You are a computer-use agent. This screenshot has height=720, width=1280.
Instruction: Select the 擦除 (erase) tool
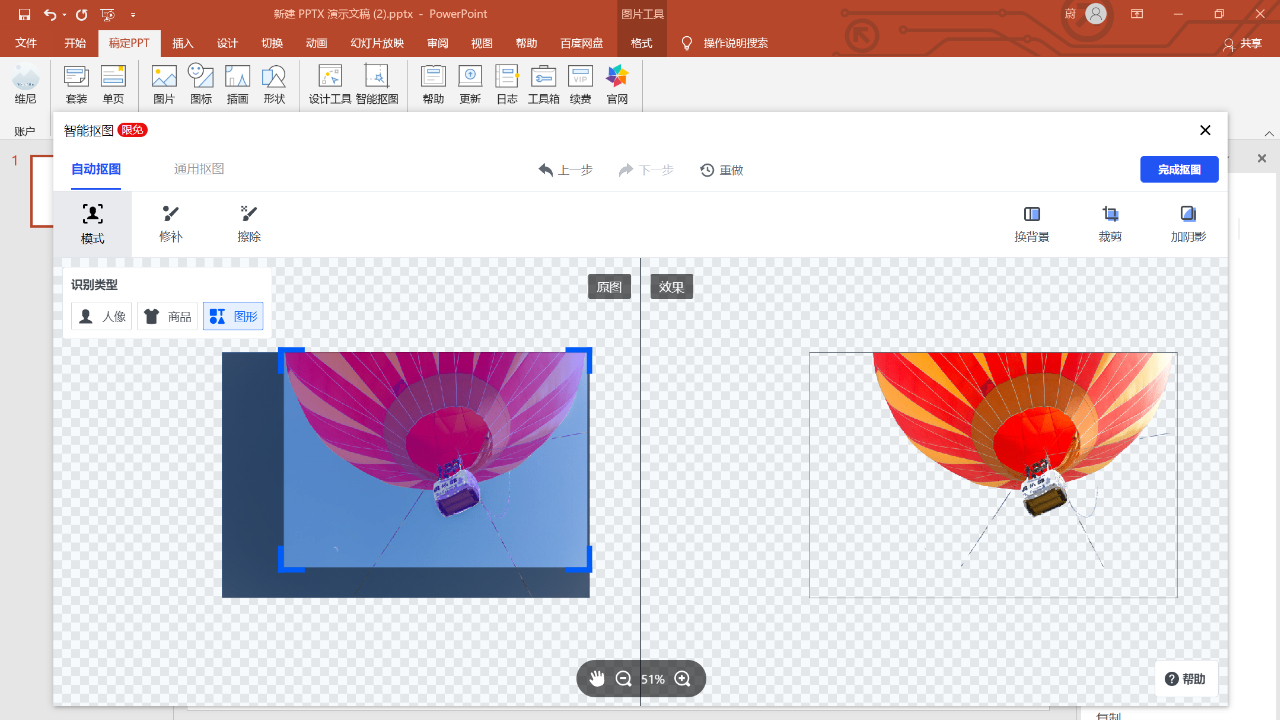(247, 222)
